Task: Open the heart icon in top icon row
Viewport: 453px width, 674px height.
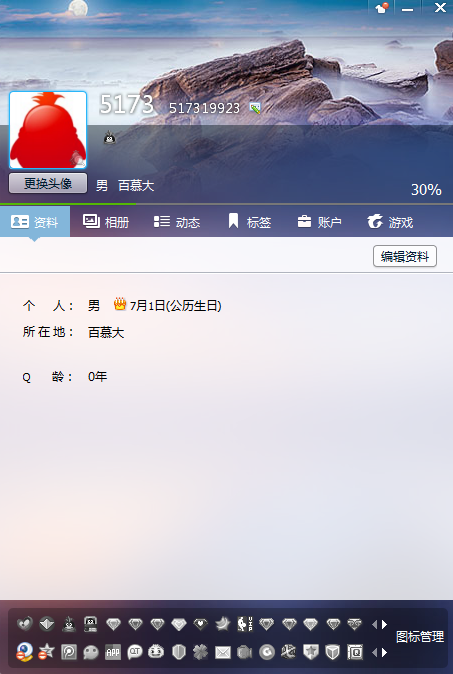Action: click(24, 624)
